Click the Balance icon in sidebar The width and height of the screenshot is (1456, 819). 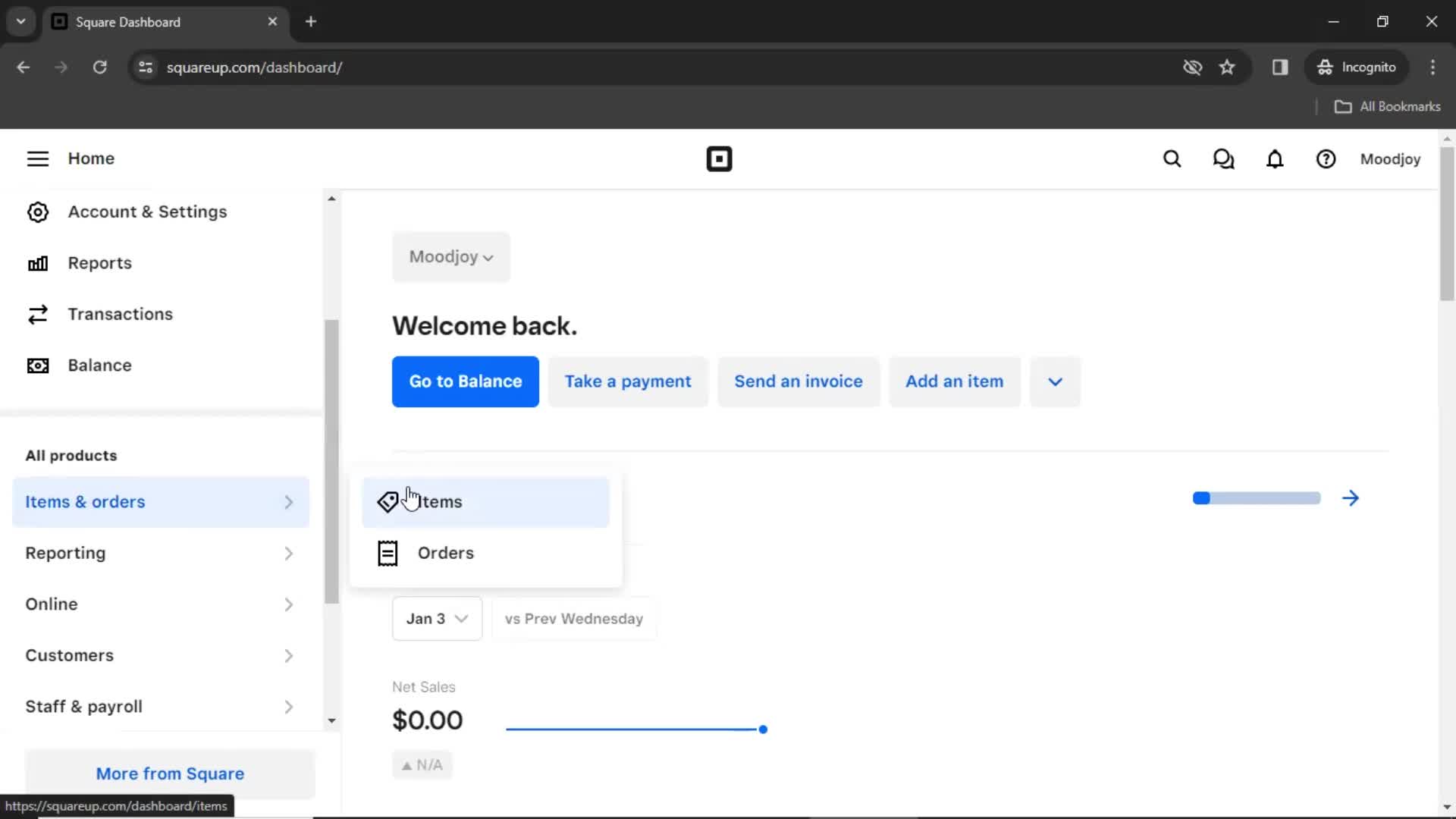37,365
